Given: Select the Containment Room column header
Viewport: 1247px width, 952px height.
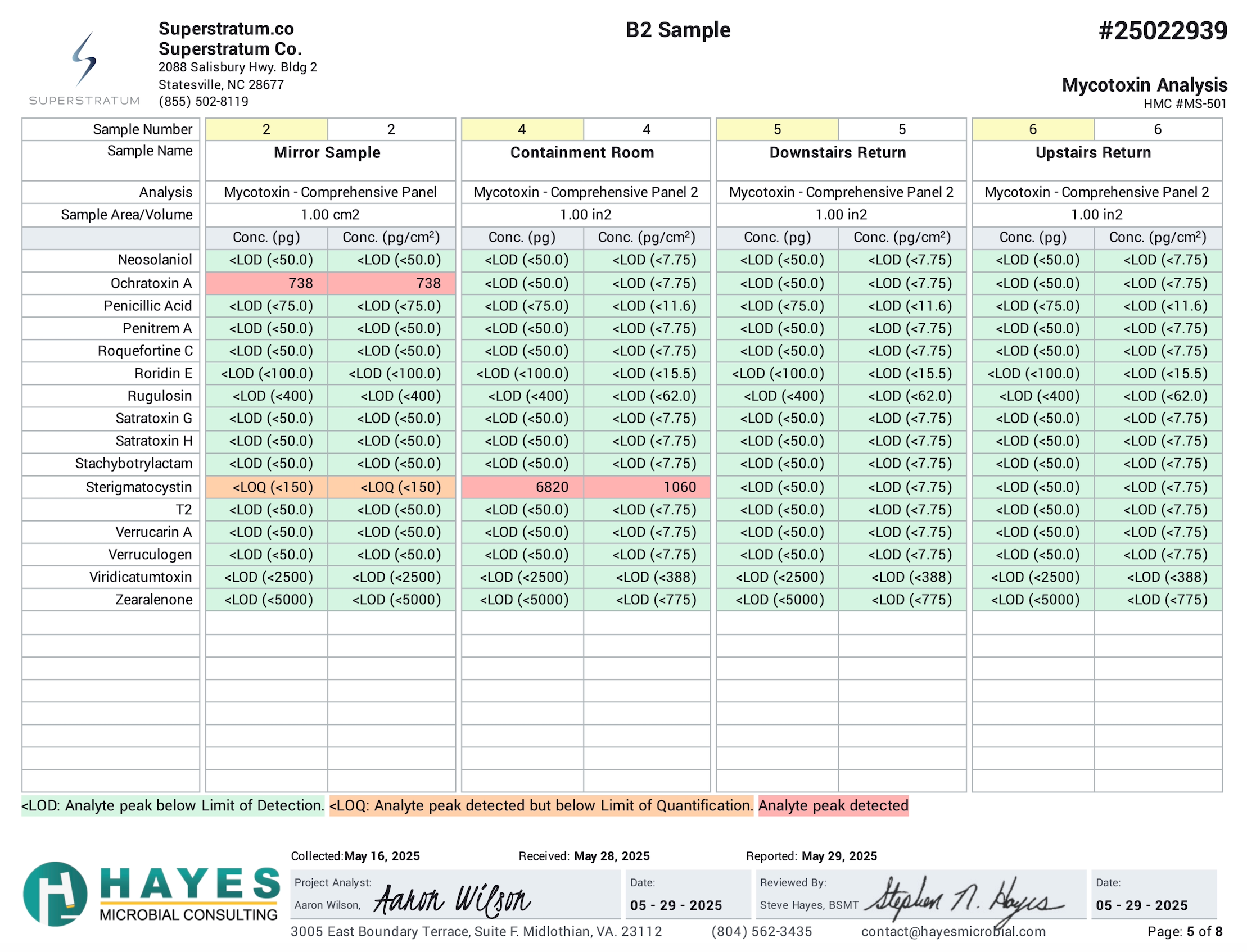Looking at the screenshot, I should [x=581, y=152].
